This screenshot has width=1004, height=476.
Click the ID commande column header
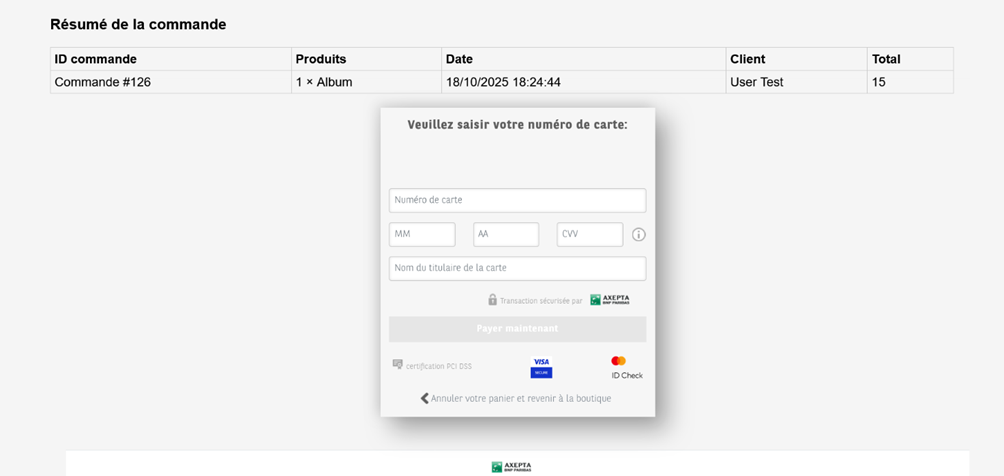click(96, 59)
